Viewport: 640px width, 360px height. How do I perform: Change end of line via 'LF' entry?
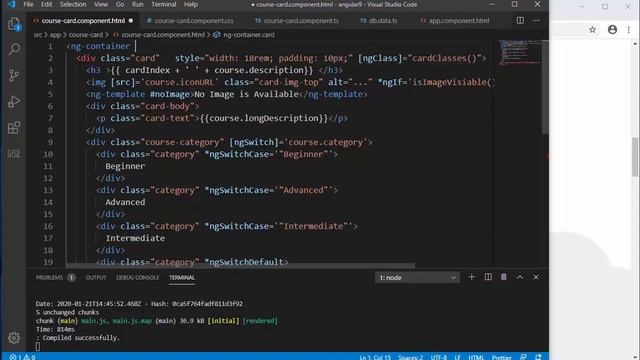pos(458,357)
